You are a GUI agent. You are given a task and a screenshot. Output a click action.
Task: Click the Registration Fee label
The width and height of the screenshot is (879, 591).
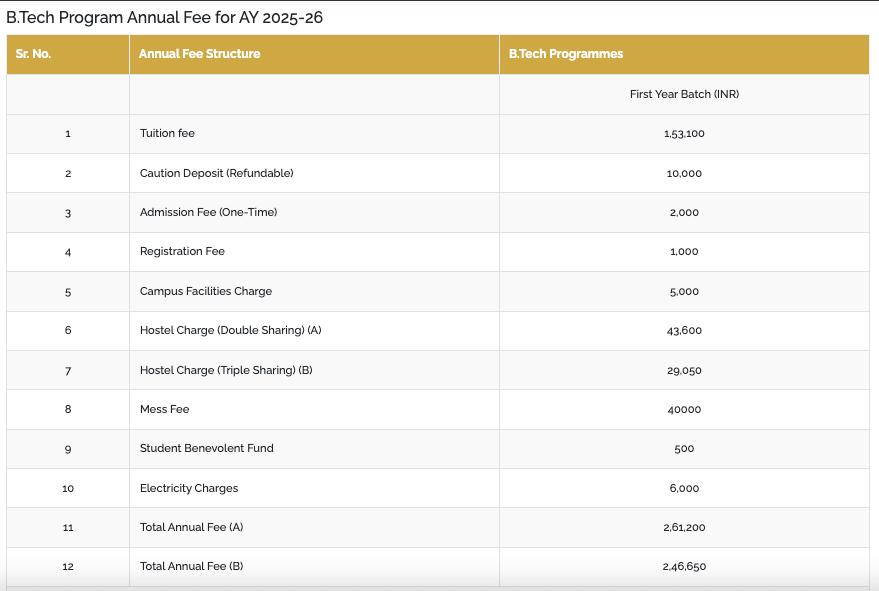click(182, 252)
